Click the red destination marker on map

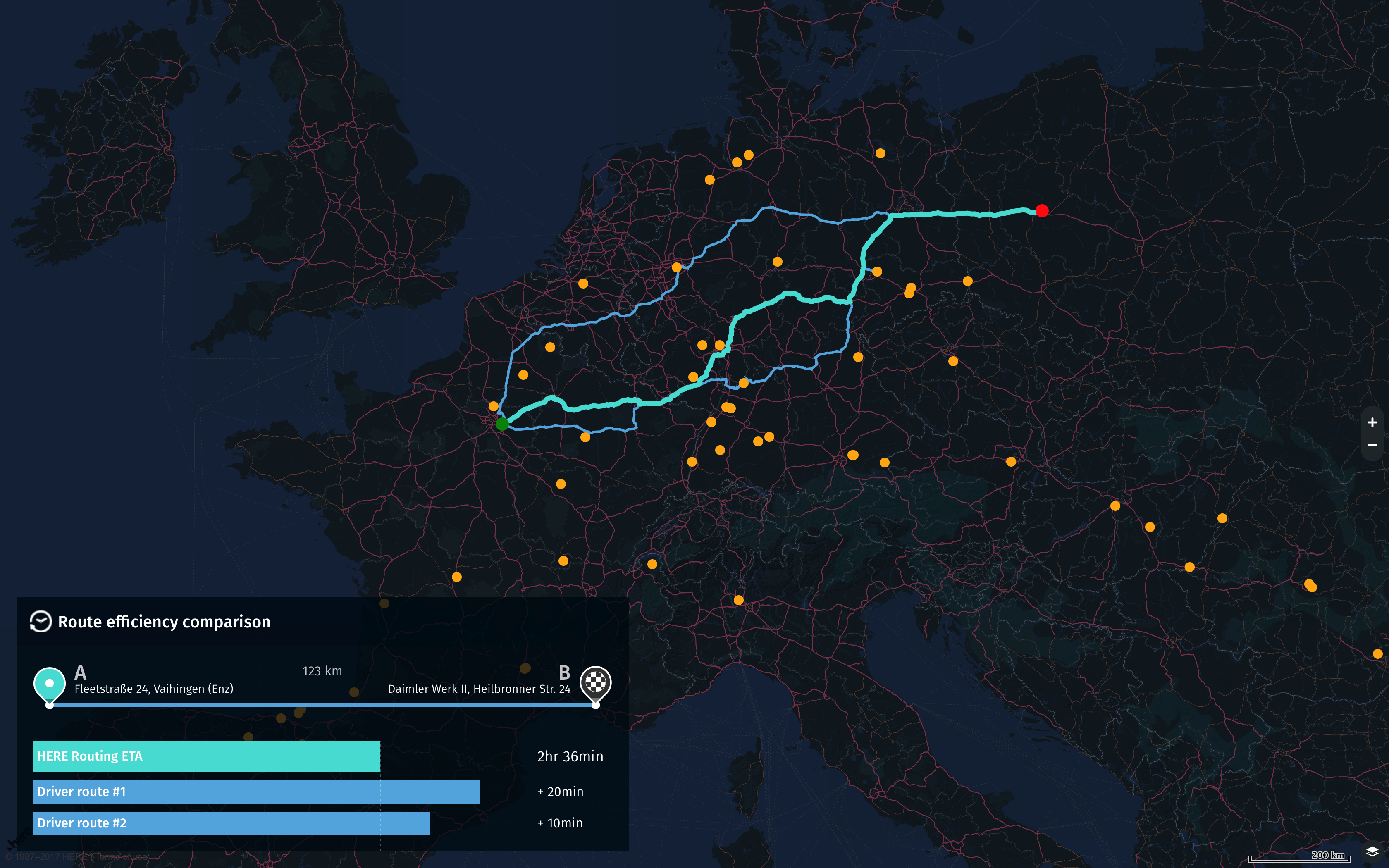[x=1042, y=211]
